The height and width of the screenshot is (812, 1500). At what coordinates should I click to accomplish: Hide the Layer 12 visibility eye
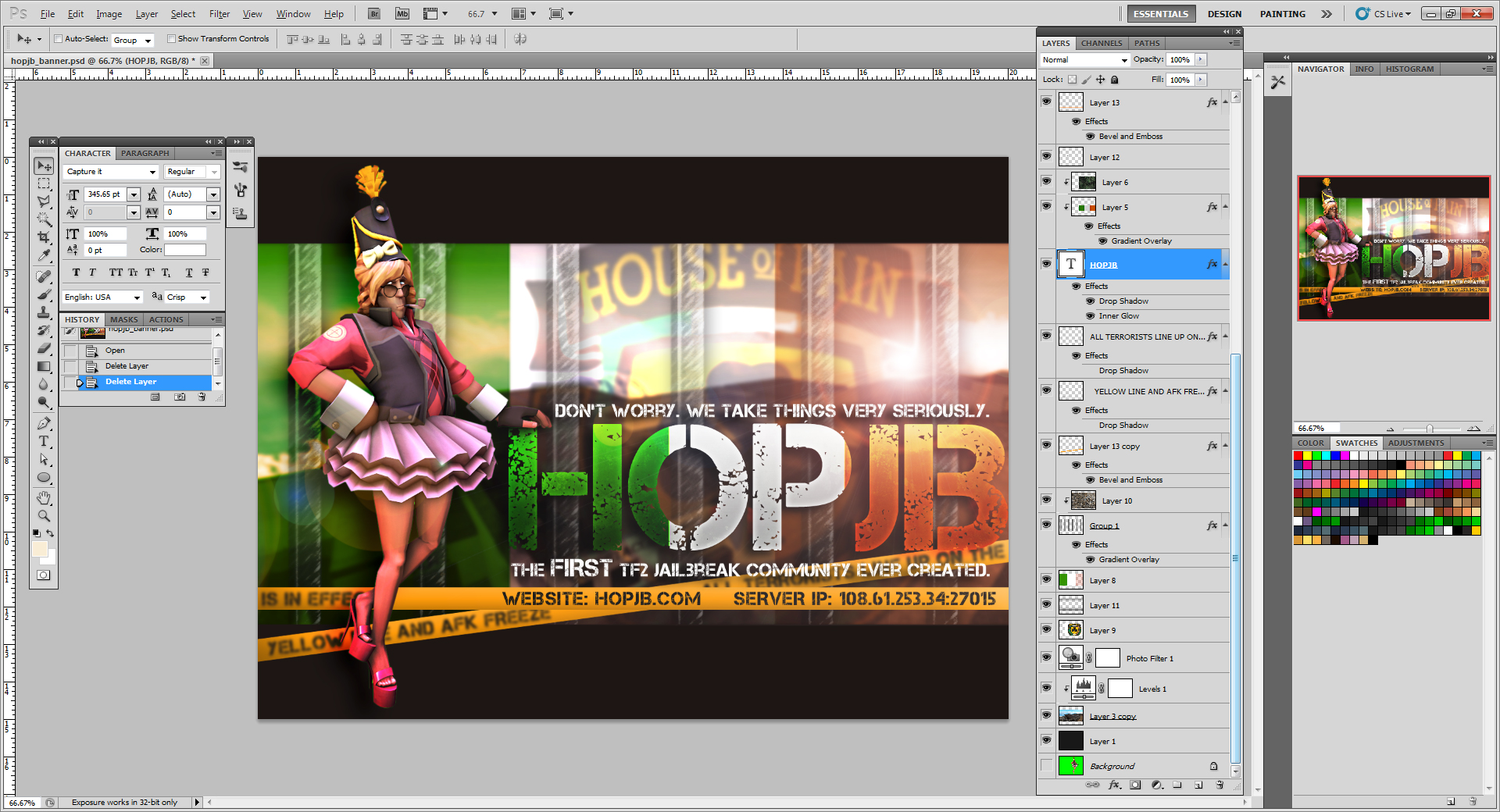(x=1046, y=155)
